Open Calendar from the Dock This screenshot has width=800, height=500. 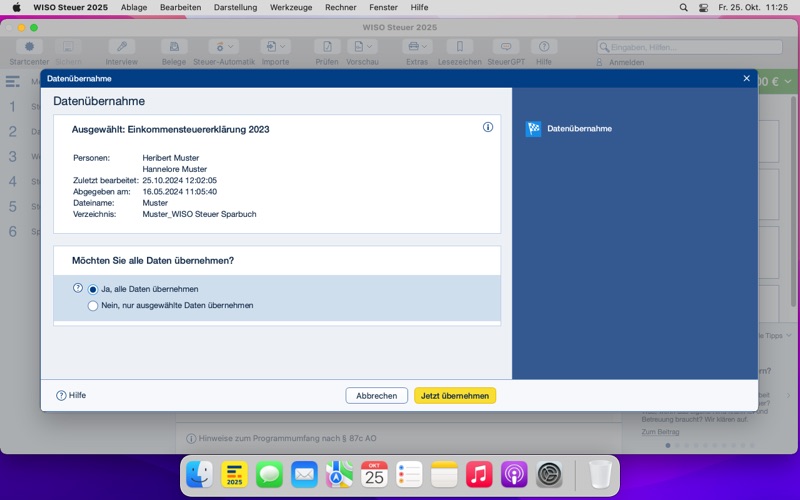click(x=374, y=474)
